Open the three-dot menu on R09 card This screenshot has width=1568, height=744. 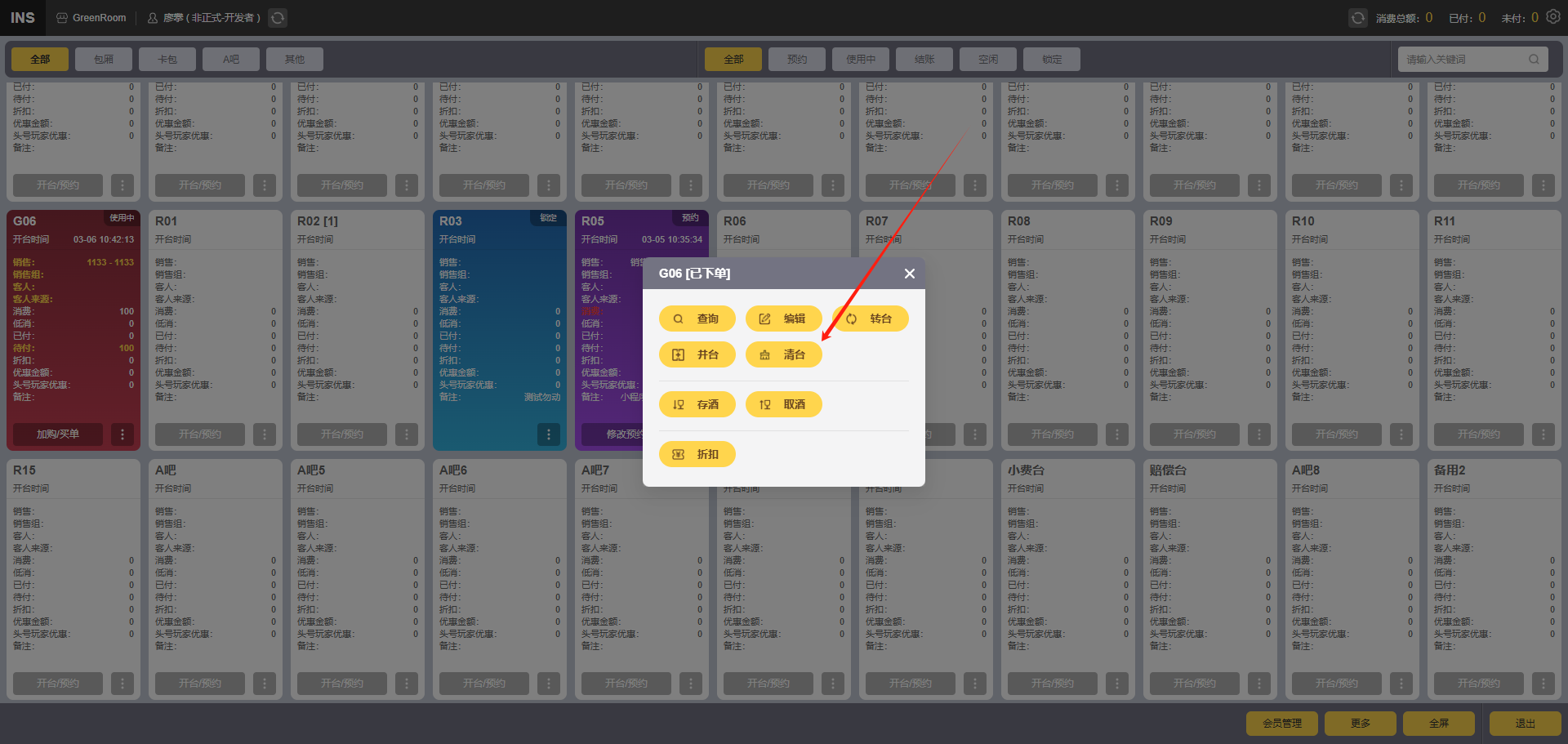pyautogui.click(x=1259, y=434)
